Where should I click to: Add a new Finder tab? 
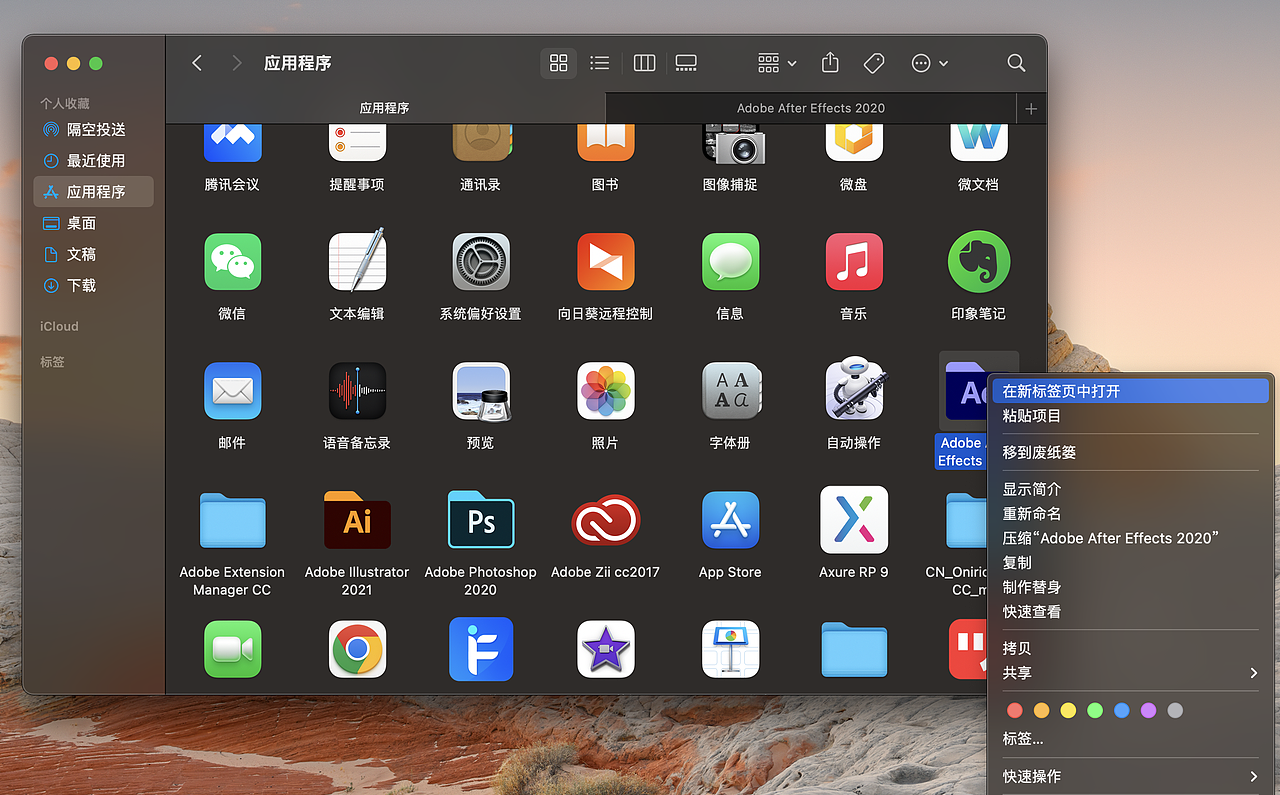[x=1031, y=108]
